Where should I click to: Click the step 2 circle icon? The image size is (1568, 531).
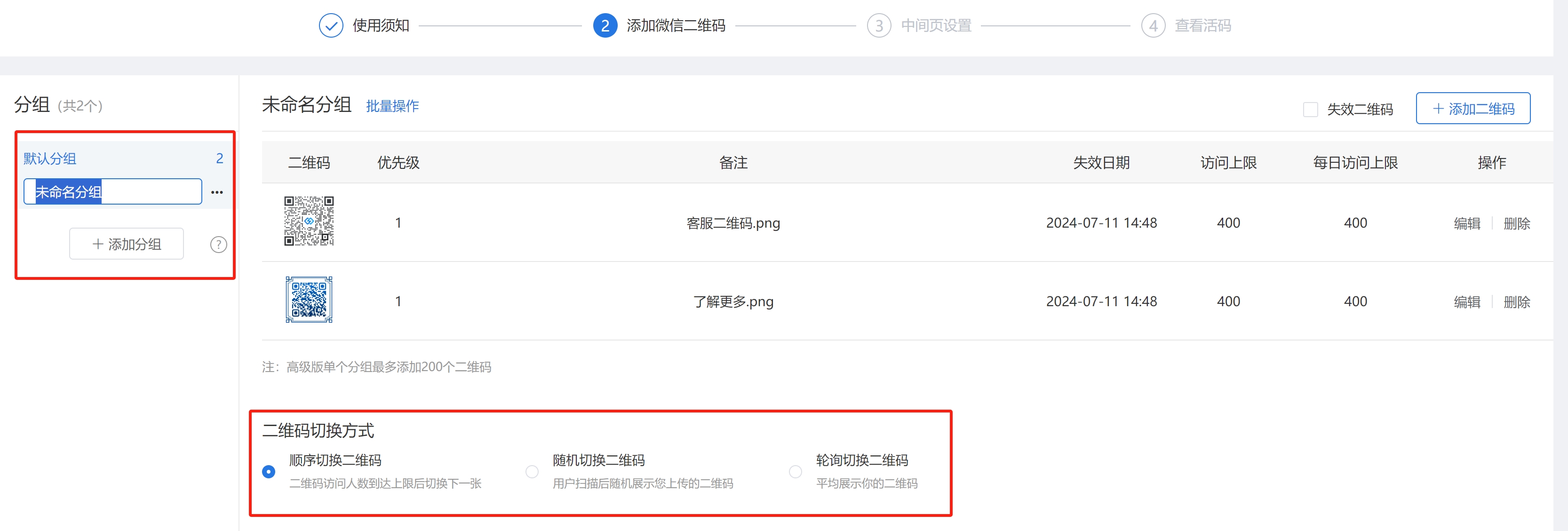pos(605,25)
